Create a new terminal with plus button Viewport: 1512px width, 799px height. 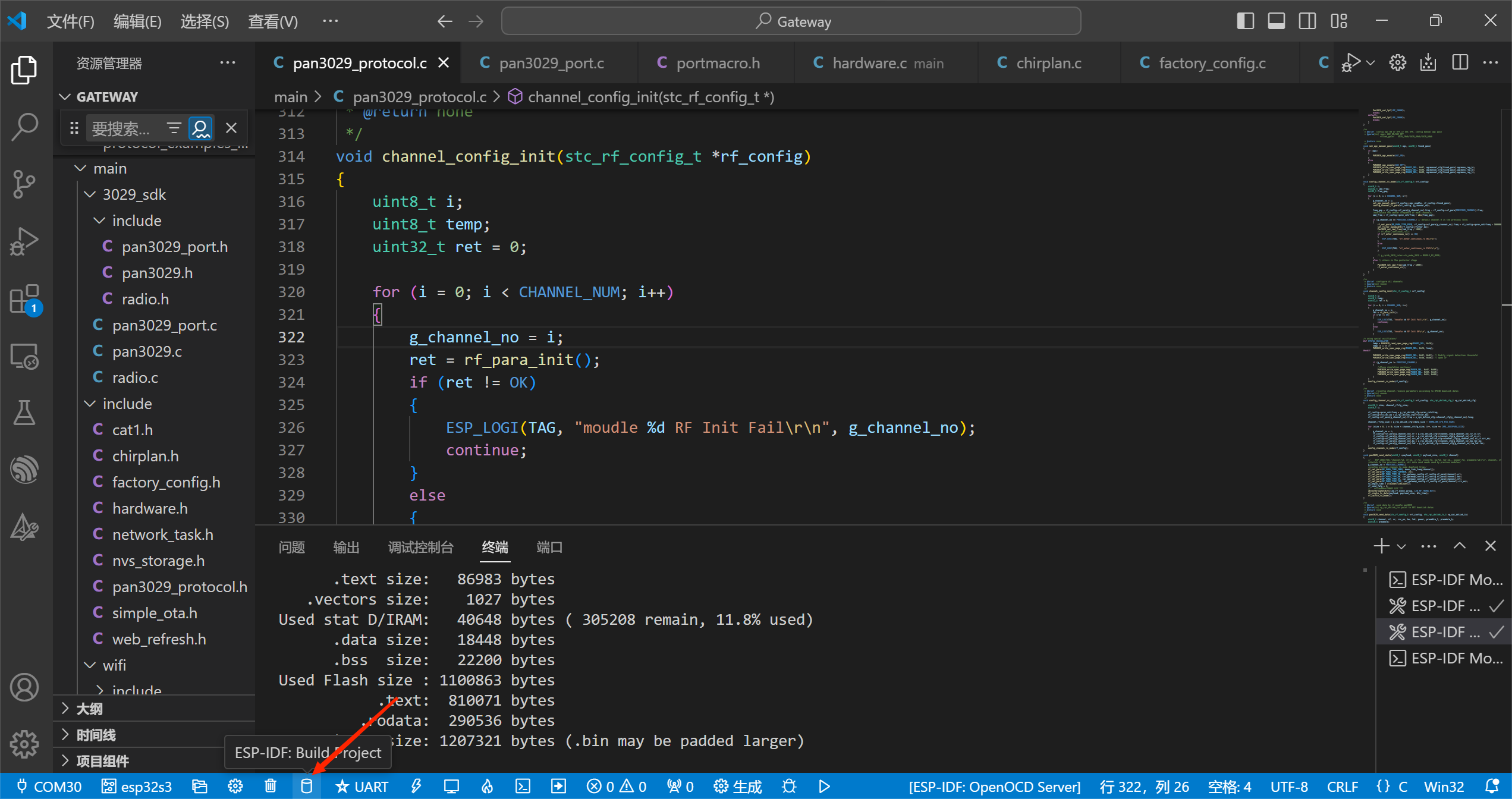(1382, 546)
